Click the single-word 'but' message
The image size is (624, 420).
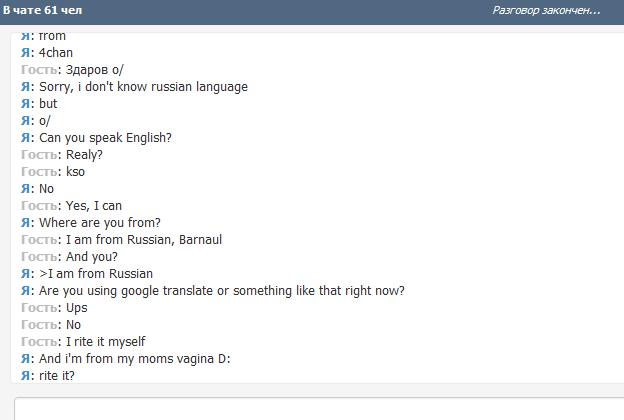coord(48,103)
